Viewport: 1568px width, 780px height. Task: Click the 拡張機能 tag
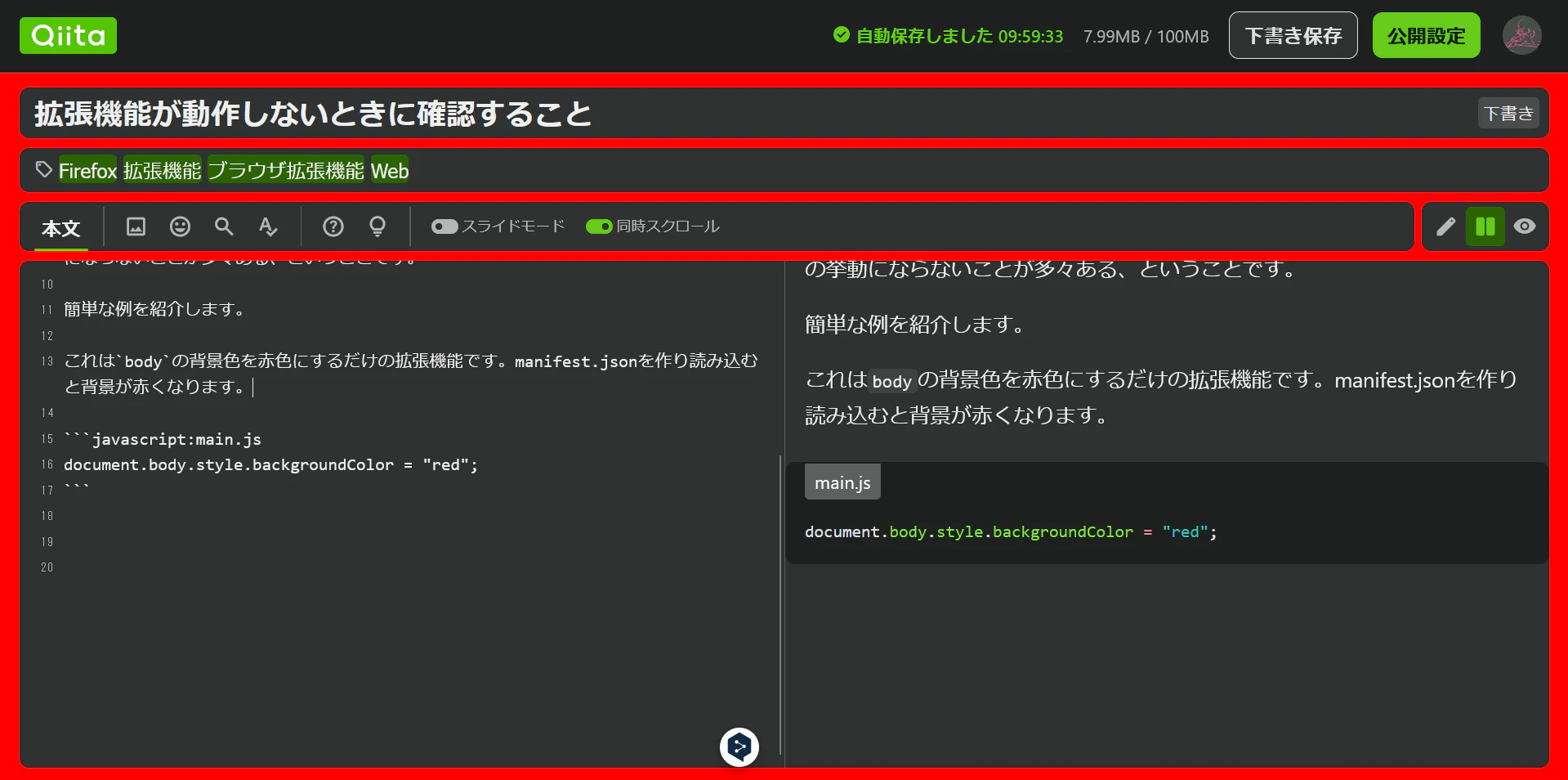tap(162, 171)
